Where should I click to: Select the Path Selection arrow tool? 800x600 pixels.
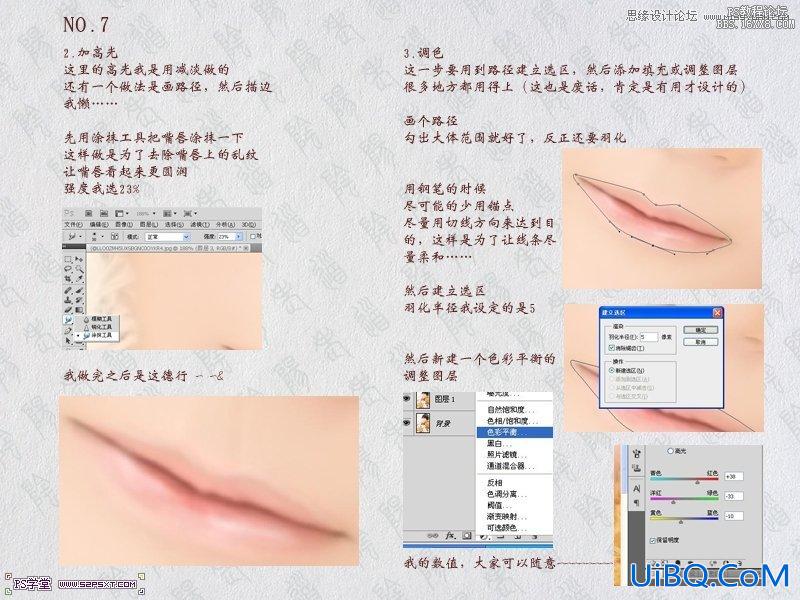pyautogui.click(x=68, y=341)
